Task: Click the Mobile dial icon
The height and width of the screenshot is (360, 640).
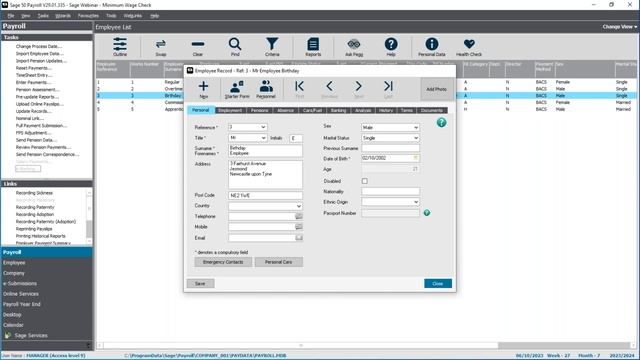Action: (299, 227)
